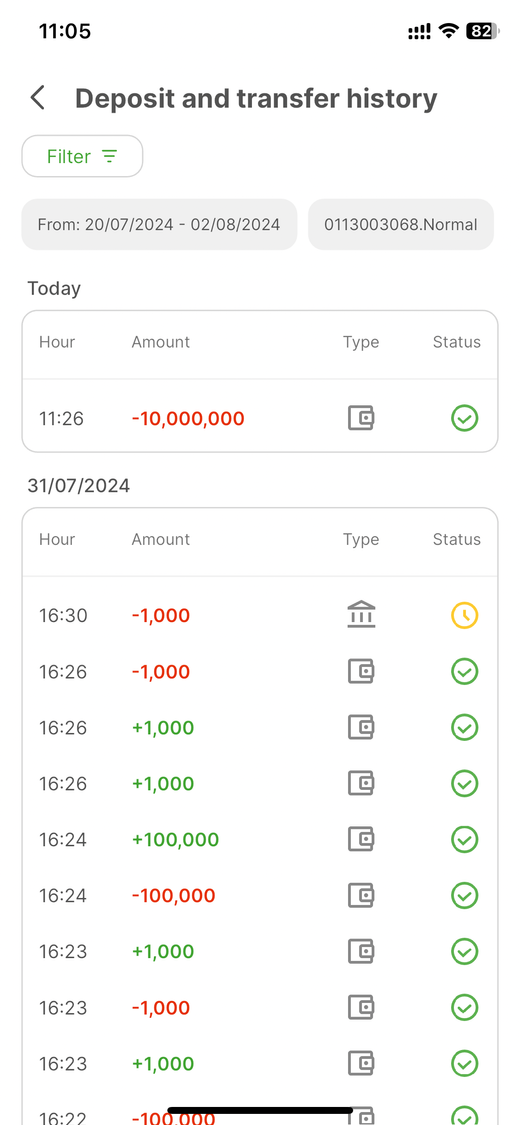Tap the green check status for the -10,000,000 transaction
This screenshot has height=1125, width=520.
tap(465, 418)
